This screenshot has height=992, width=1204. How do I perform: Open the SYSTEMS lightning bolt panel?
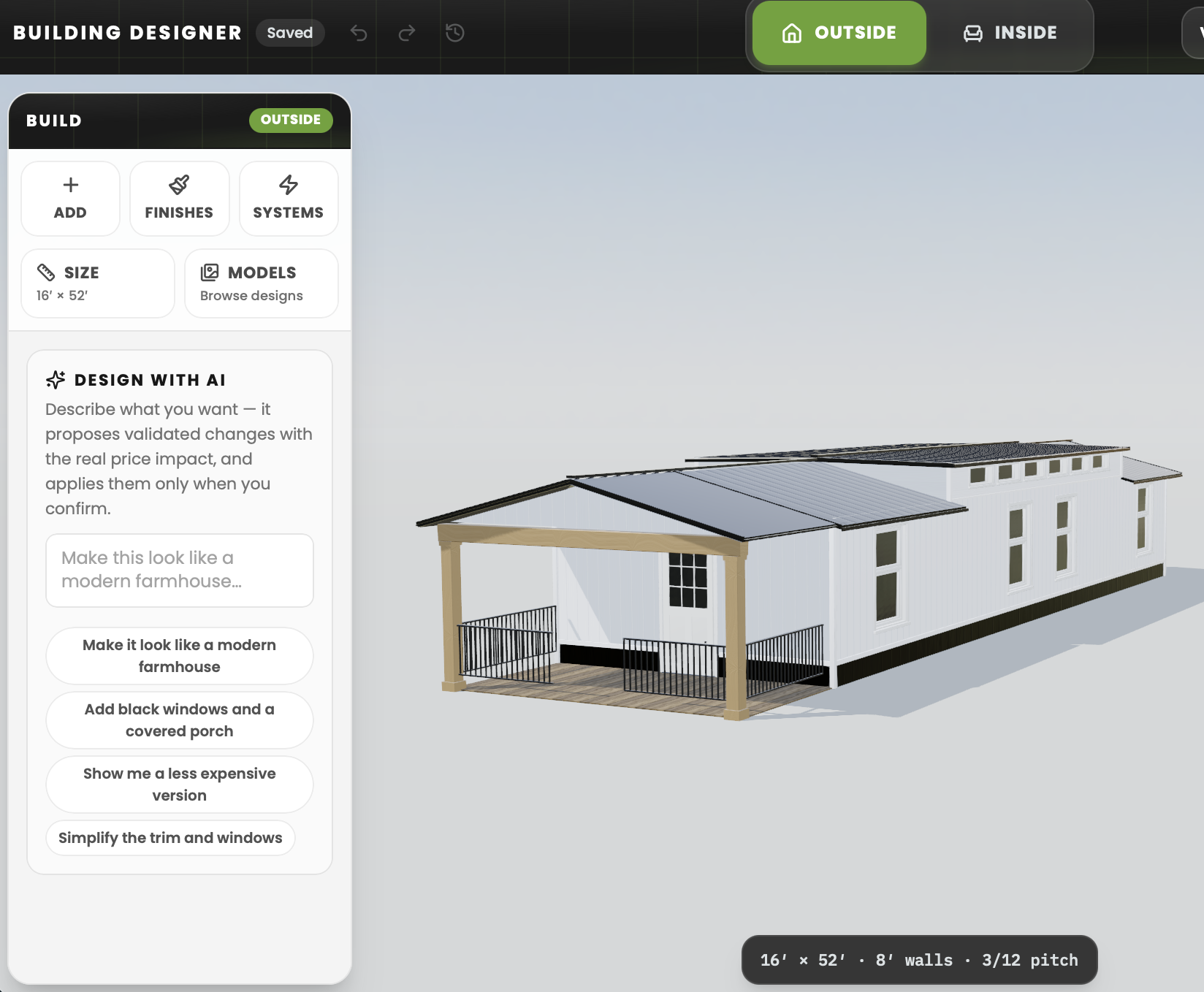click(x=289, y=199)
